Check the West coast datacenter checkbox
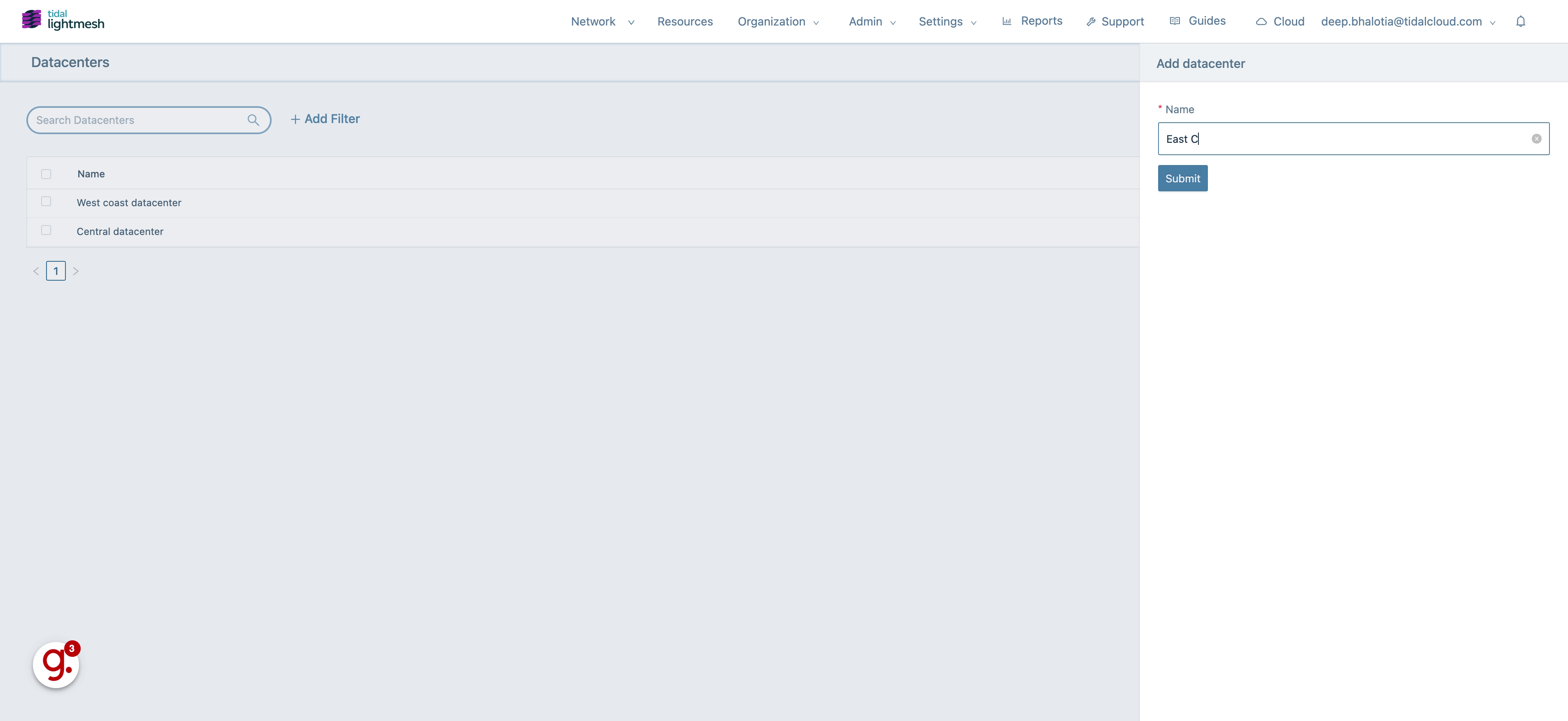 (46, 201)
